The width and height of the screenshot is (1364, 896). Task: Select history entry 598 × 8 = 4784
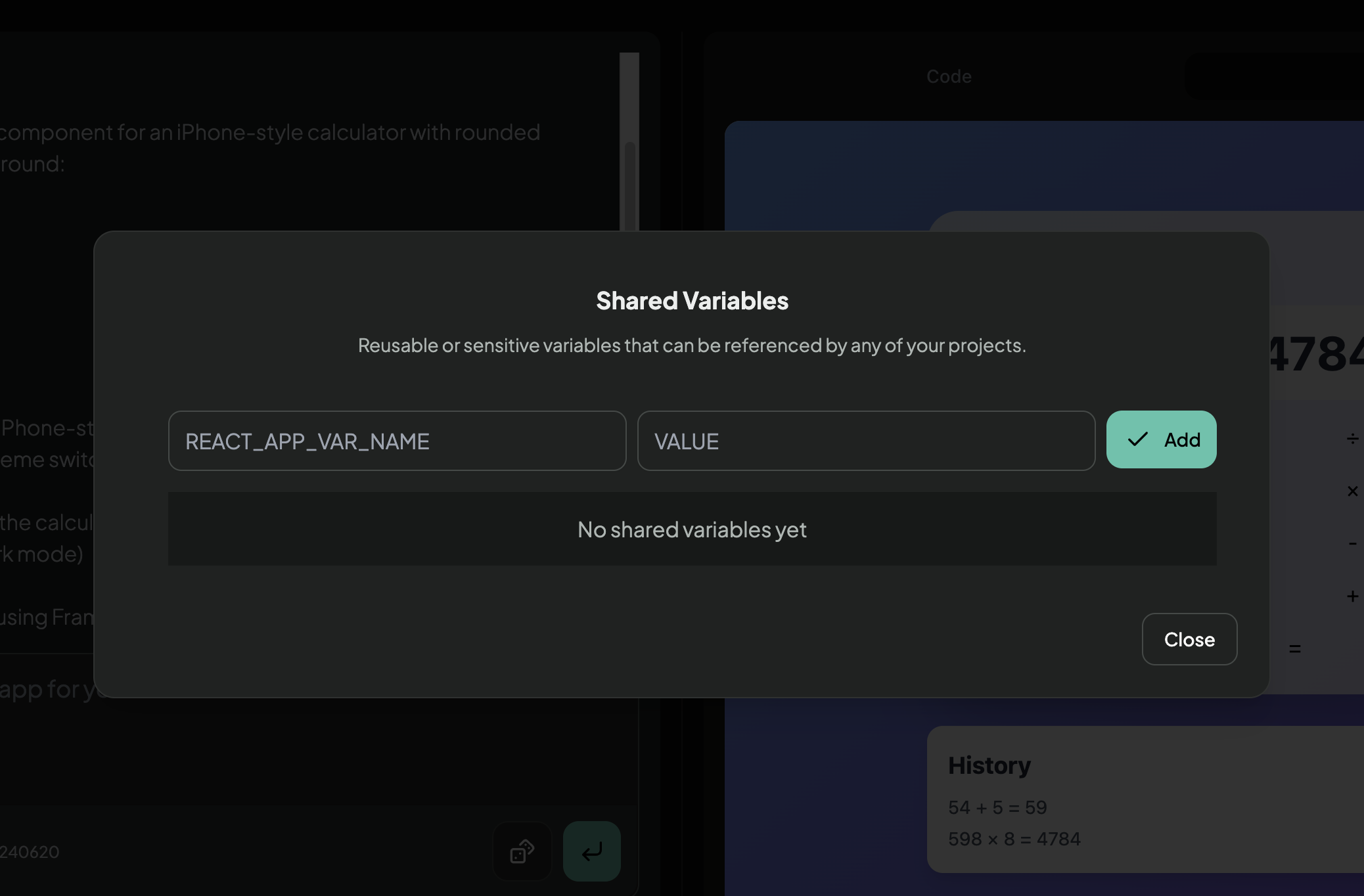pyautogui.click(x=1014, y=839)
